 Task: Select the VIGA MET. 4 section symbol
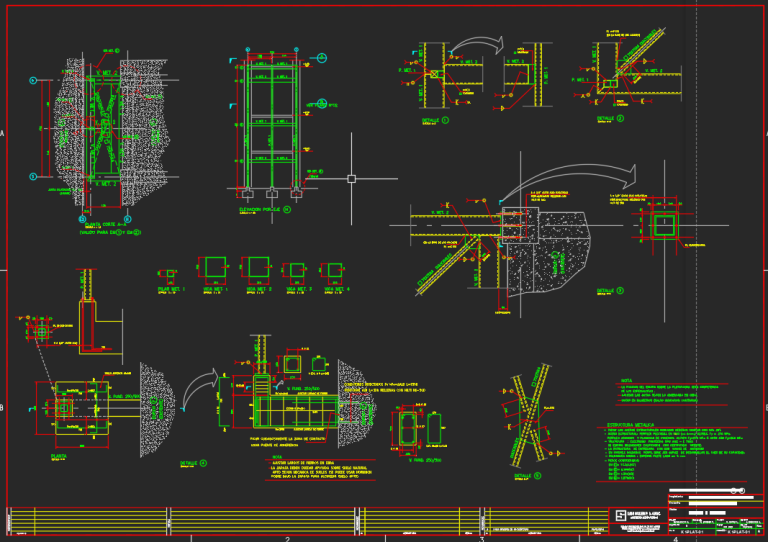click(x=335, y=270)
